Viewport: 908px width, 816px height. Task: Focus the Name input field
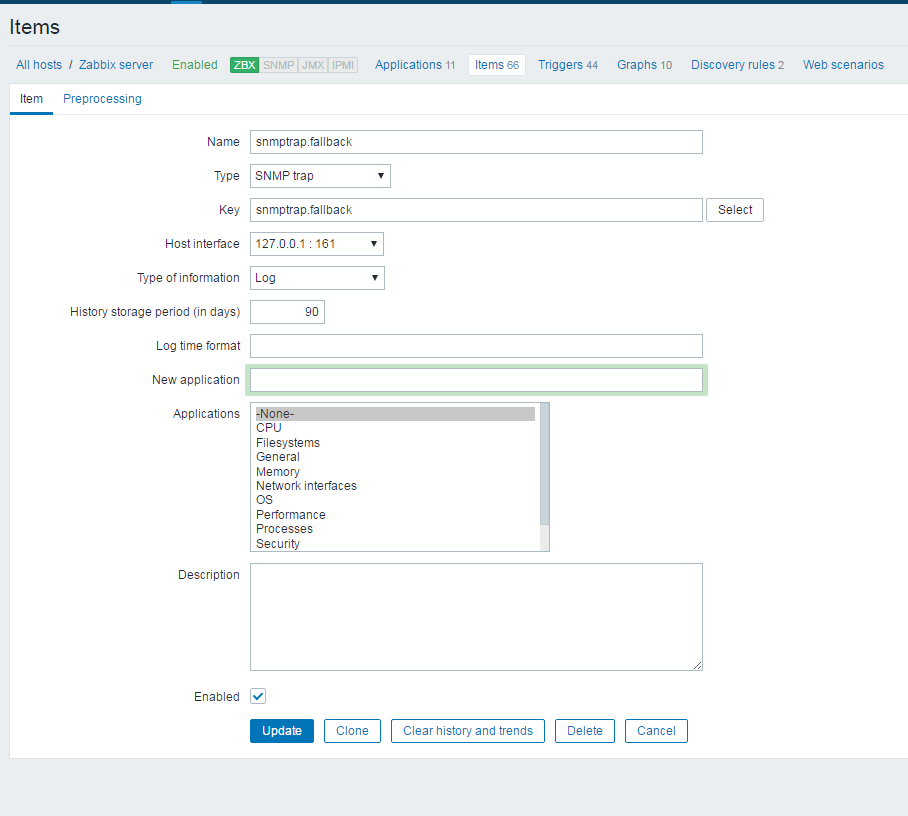[x=477, y=142]
